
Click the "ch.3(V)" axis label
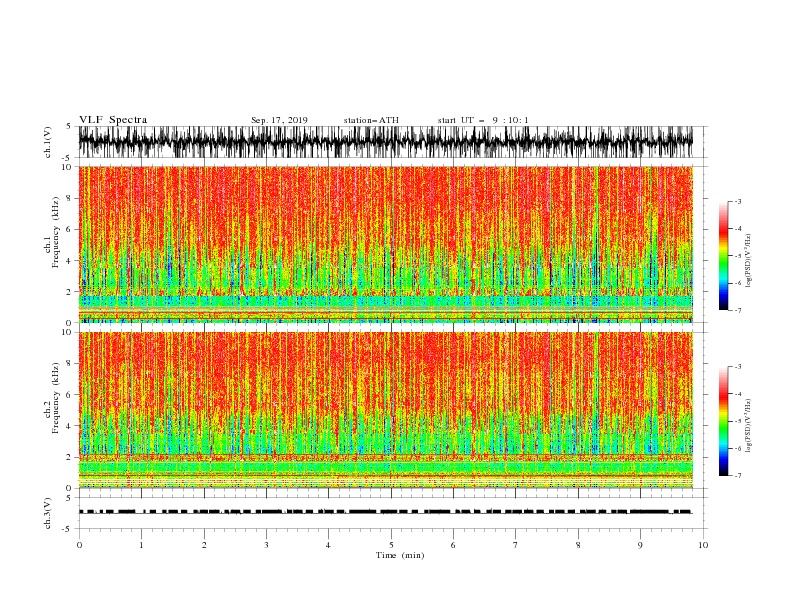pyautogui.click(x=48, y=513)
